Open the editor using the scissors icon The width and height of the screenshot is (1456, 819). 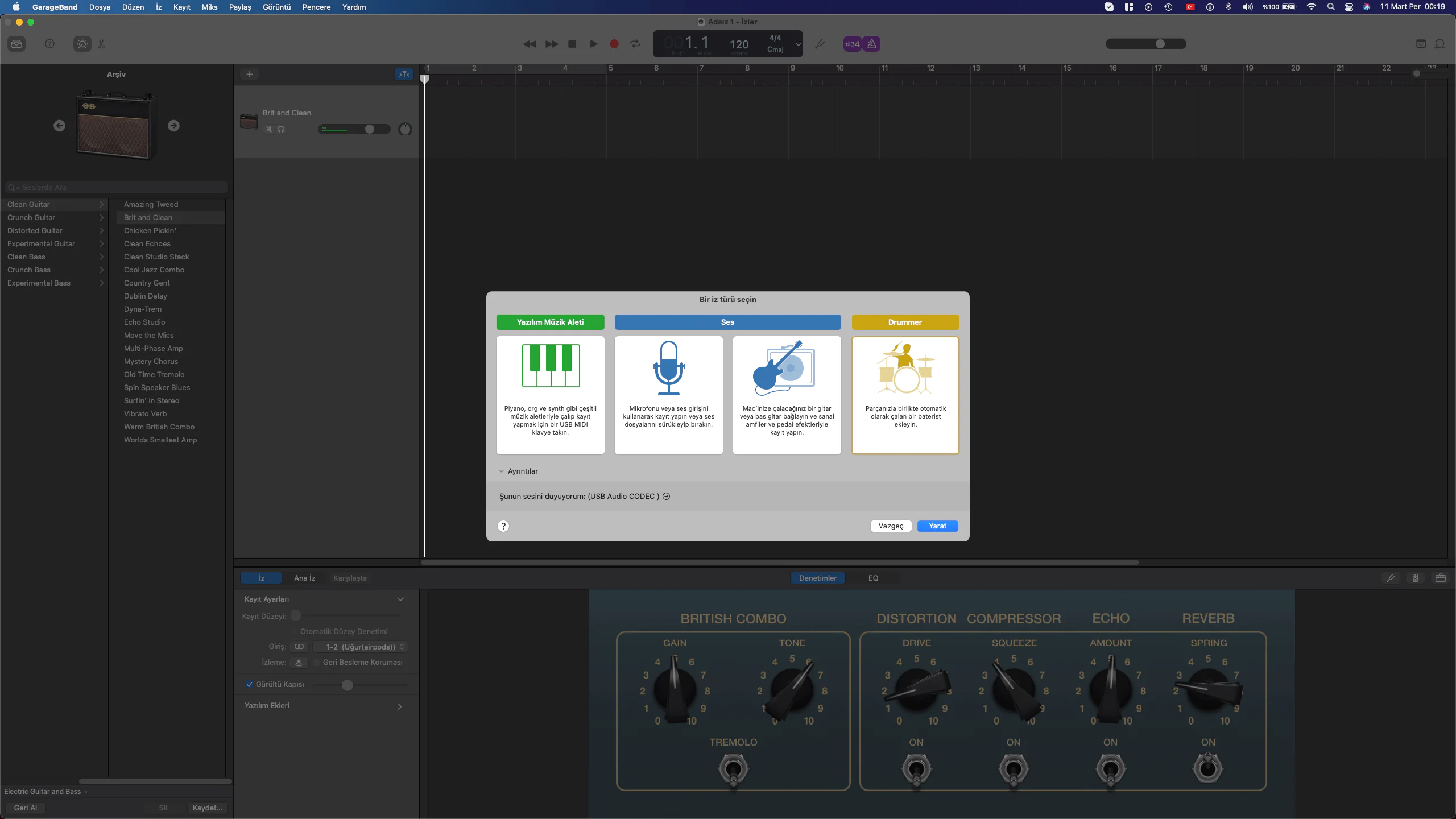[101, 44]
